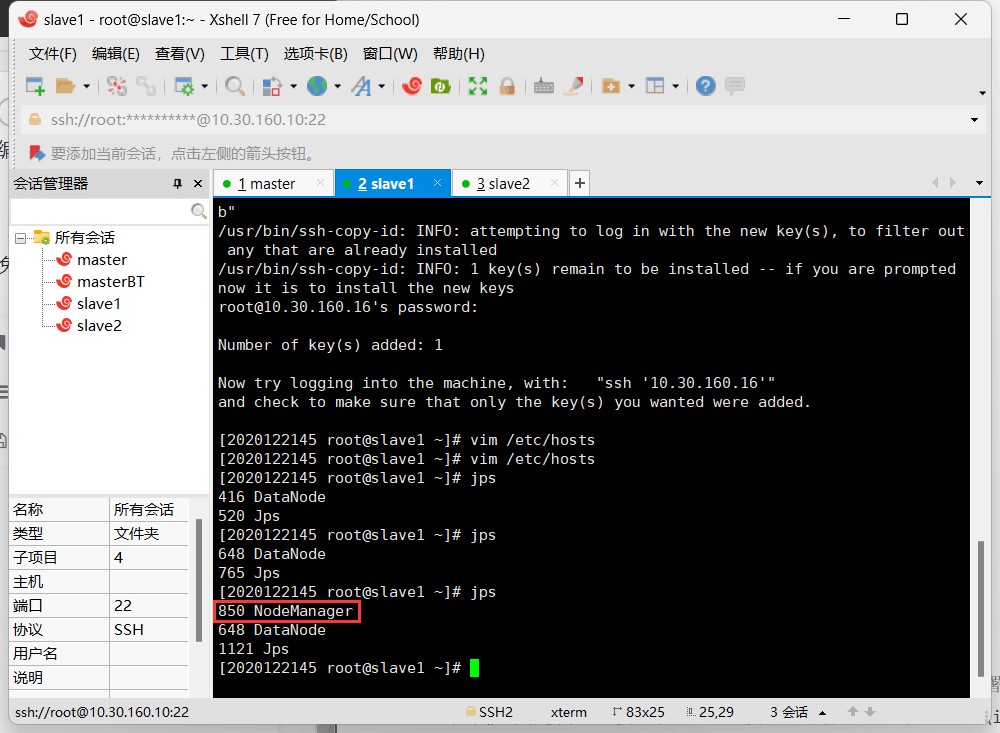Click the New Session toolbar icon
This screenshot has width=1000, height=733.
(35, 87)
